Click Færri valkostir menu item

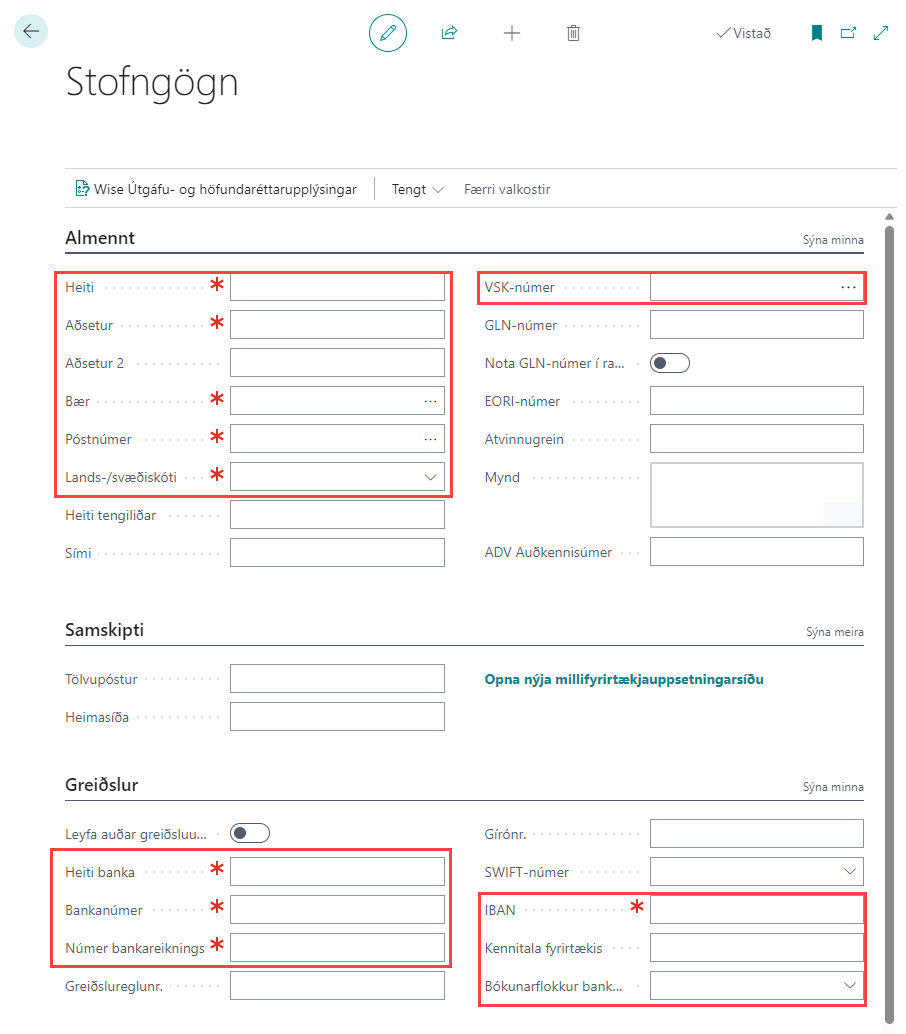(507, 189)
